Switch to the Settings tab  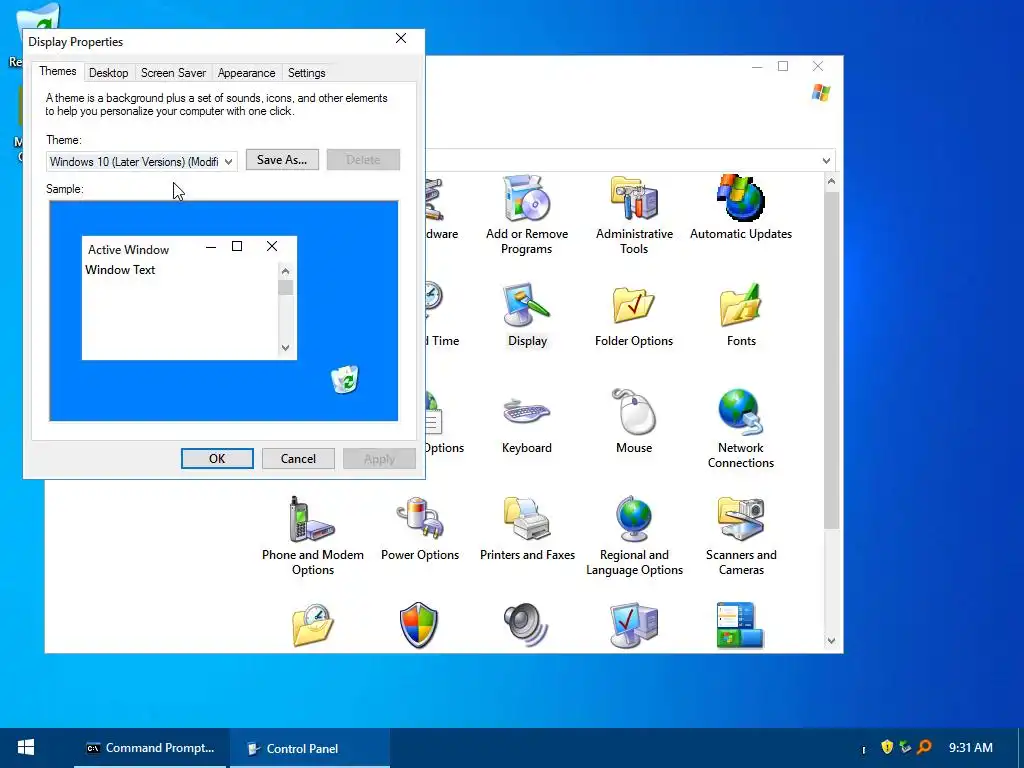pos(306,72)
